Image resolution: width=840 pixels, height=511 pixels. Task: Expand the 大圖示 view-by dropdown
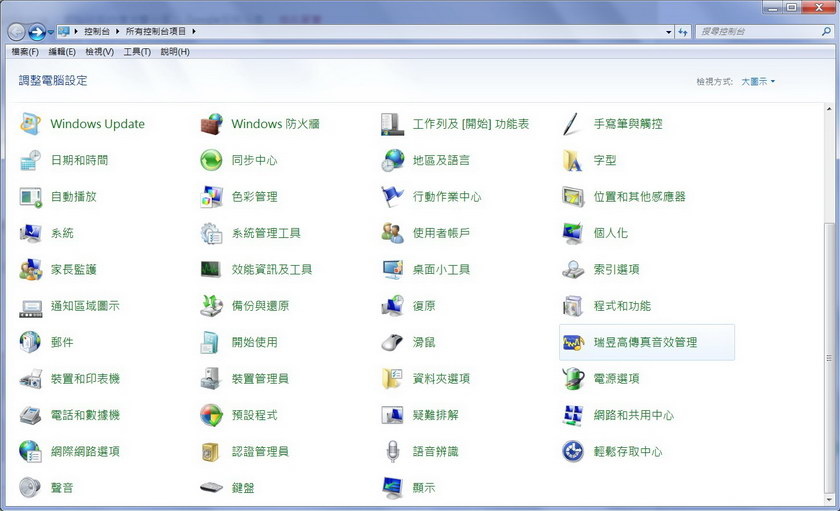point(758,81)
